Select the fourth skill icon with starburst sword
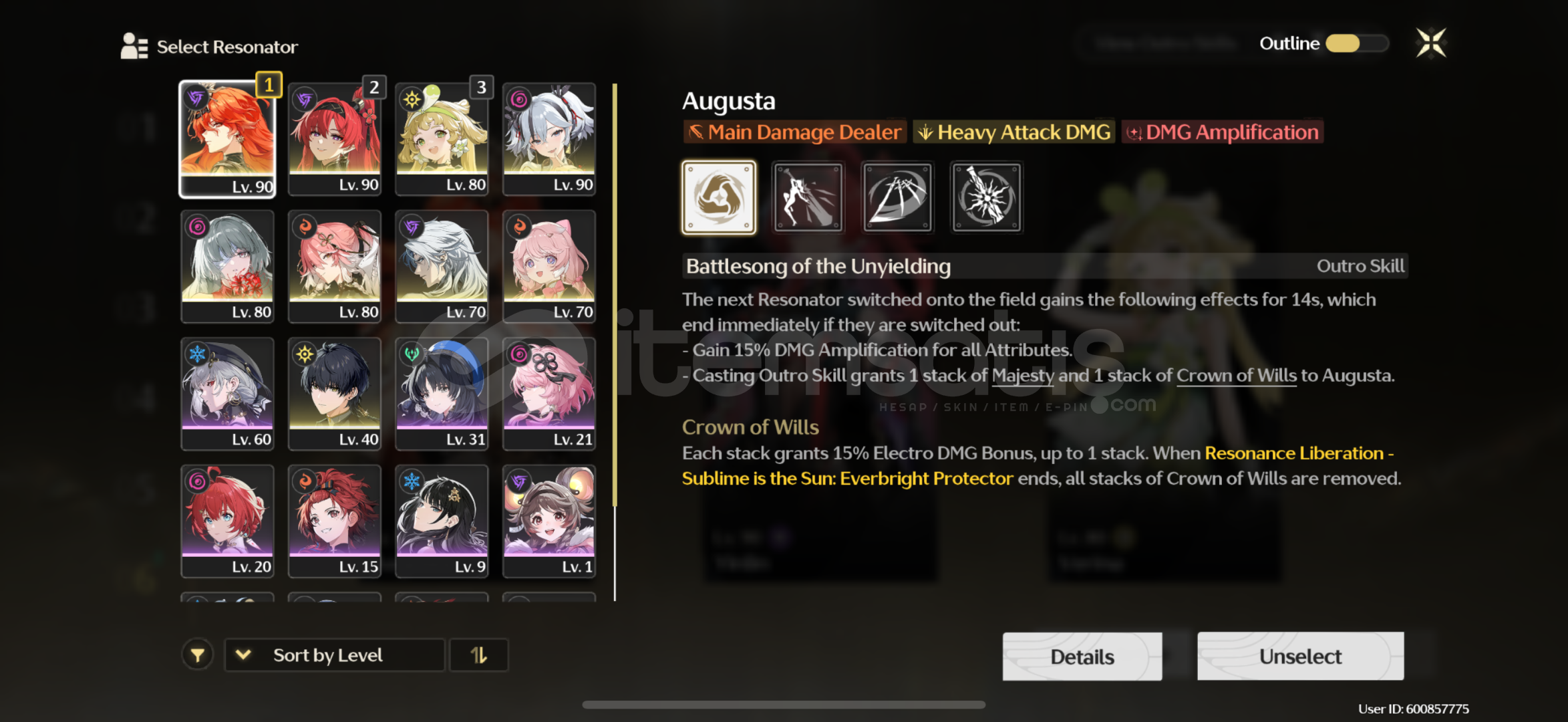The width and height of the screenshot is (1568, 722). pos(987,197)
